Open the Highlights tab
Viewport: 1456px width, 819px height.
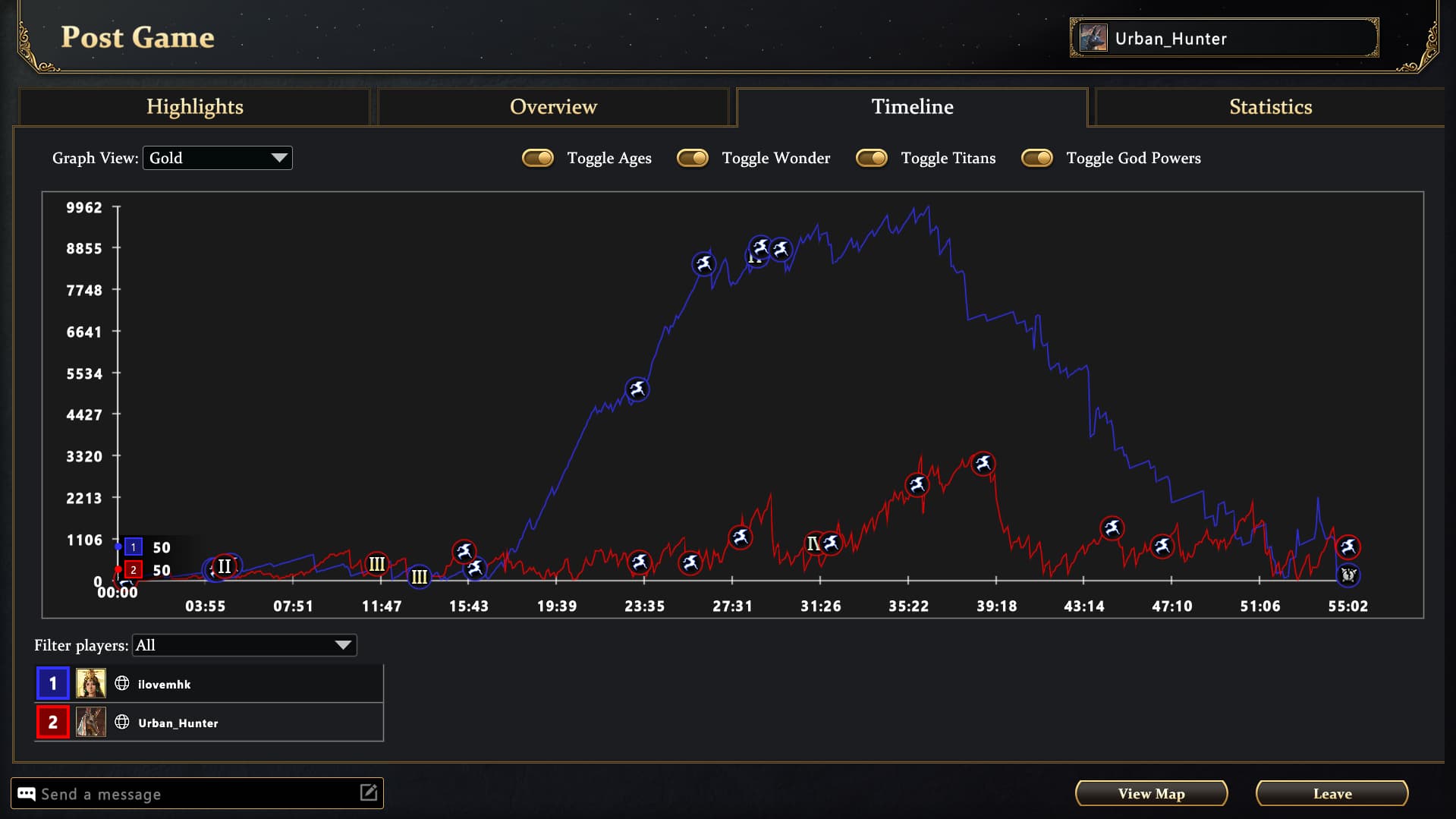[194, 107]
